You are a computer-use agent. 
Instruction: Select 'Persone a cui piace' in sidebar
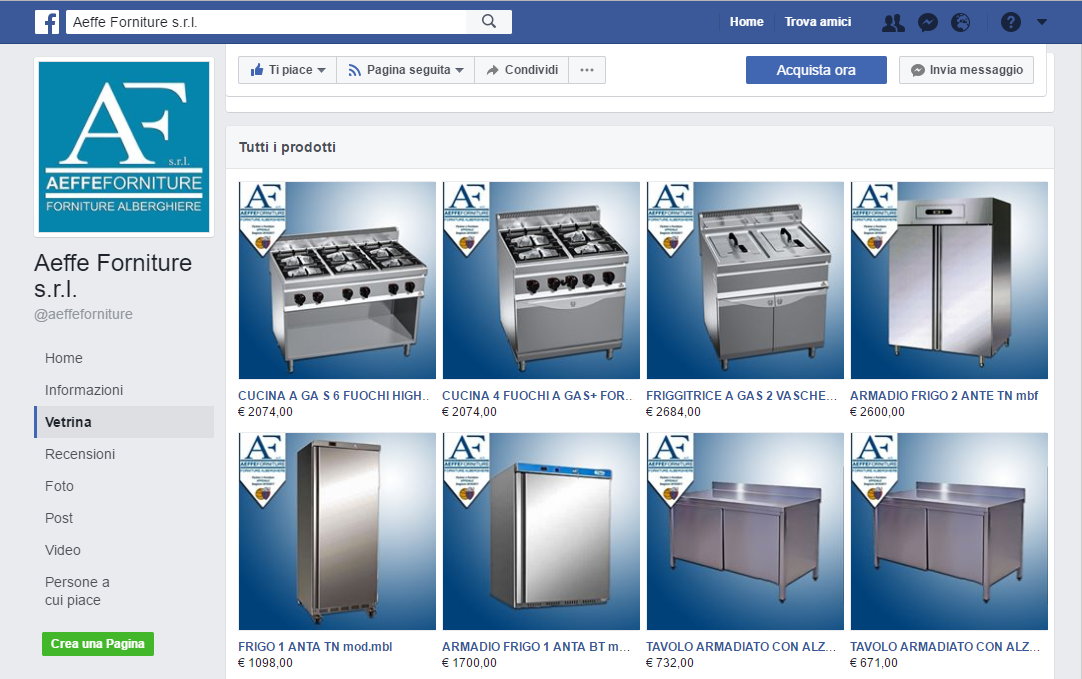77,591
